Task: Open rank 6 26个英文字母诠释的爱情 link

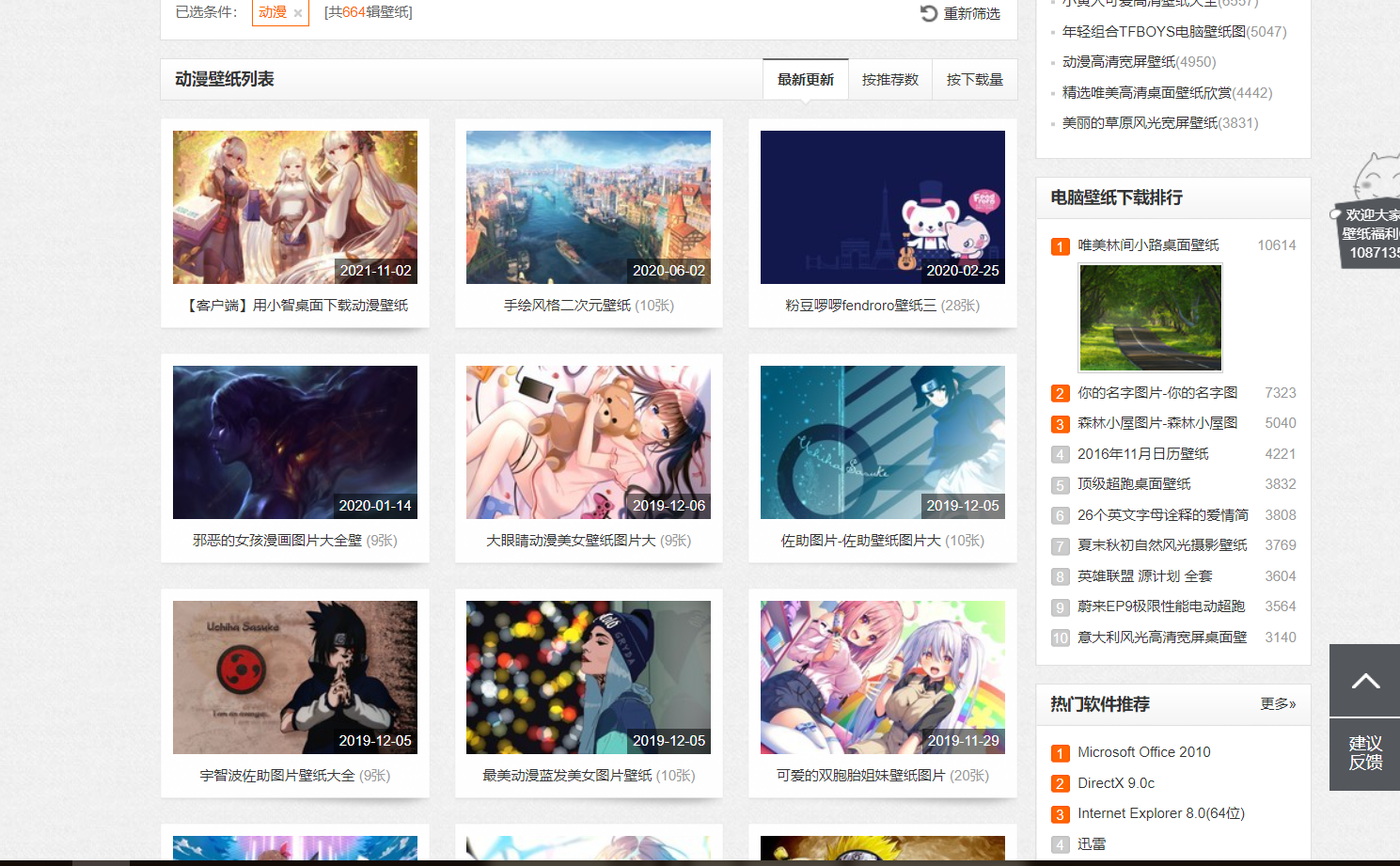Action: (1163, 515)
